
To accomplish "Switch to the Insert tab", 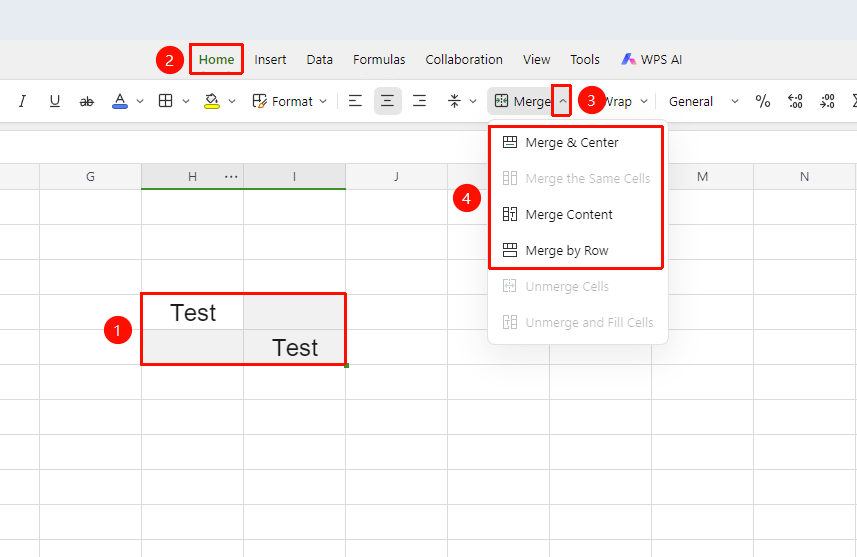I will [270, 60].
